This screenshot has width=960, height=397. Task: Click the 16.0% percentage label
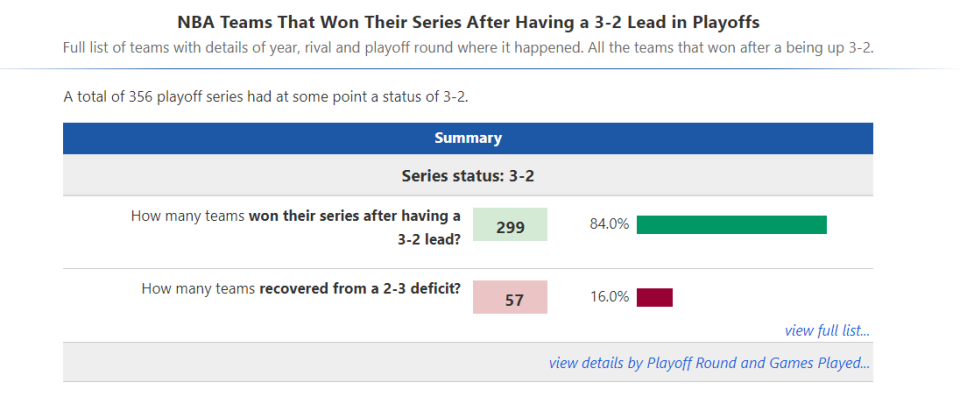tap(609, 297)
